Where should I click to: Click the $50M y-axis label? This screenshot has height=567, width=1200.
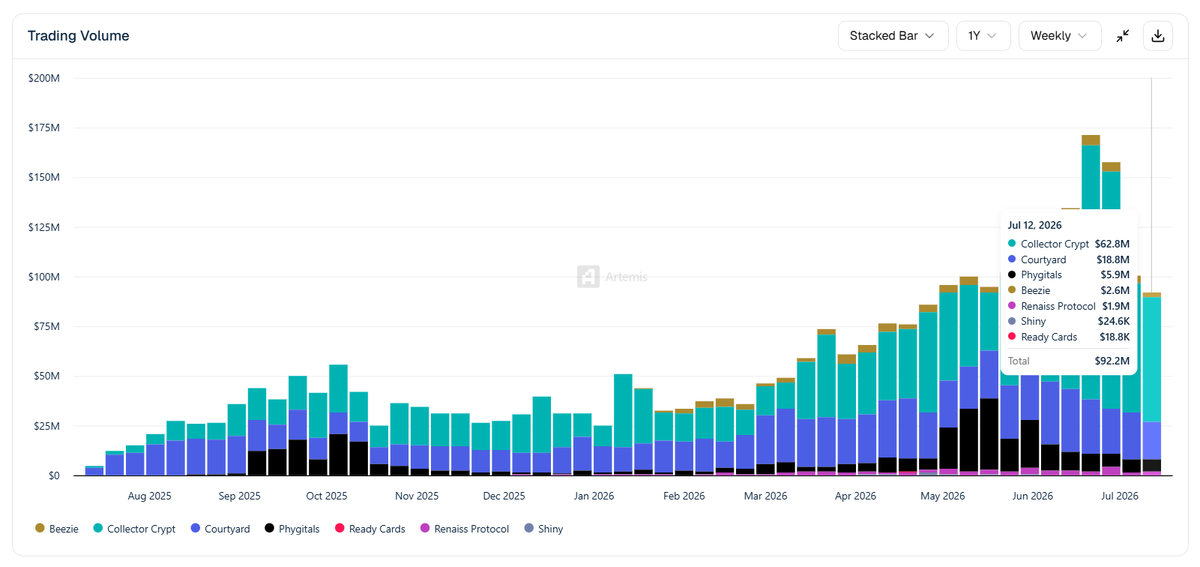click(47, 376)
